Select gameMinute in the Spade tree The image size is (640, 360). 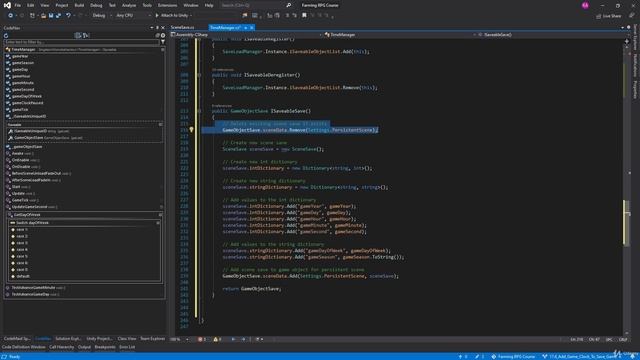click(x=23, y=83)
